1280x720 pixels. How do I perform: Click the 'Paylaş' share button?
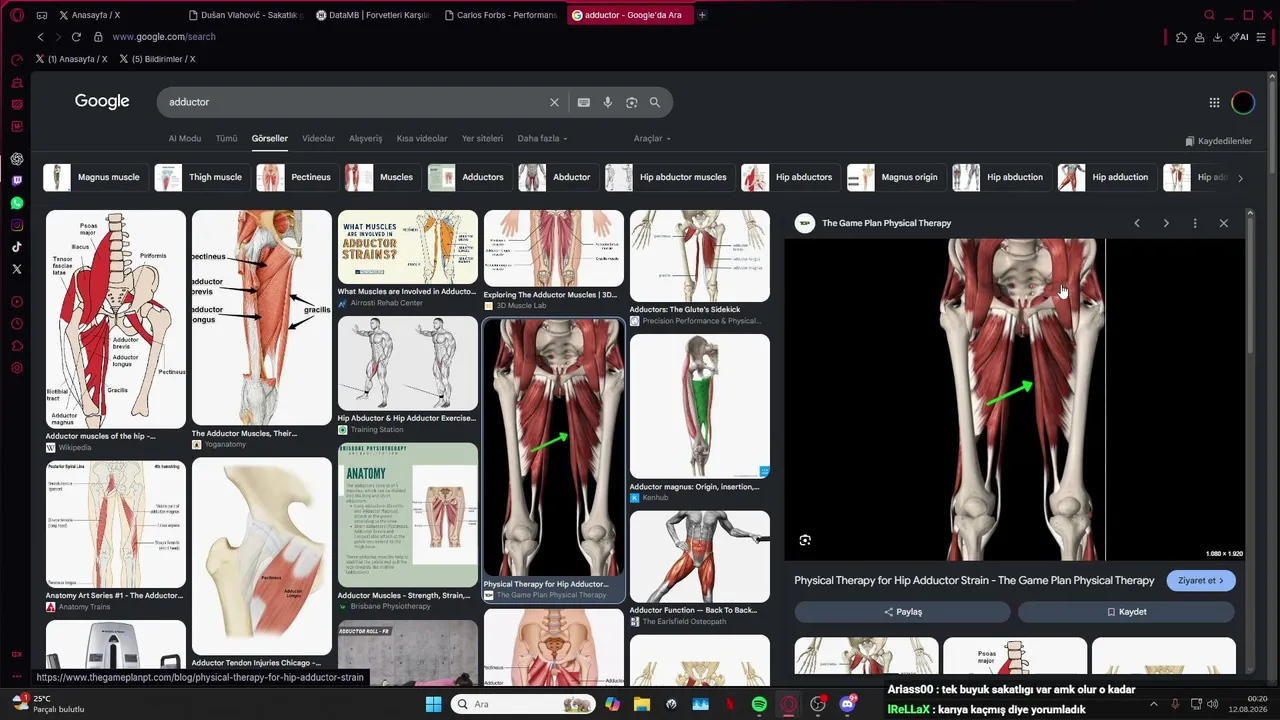[x=903, y=612]
